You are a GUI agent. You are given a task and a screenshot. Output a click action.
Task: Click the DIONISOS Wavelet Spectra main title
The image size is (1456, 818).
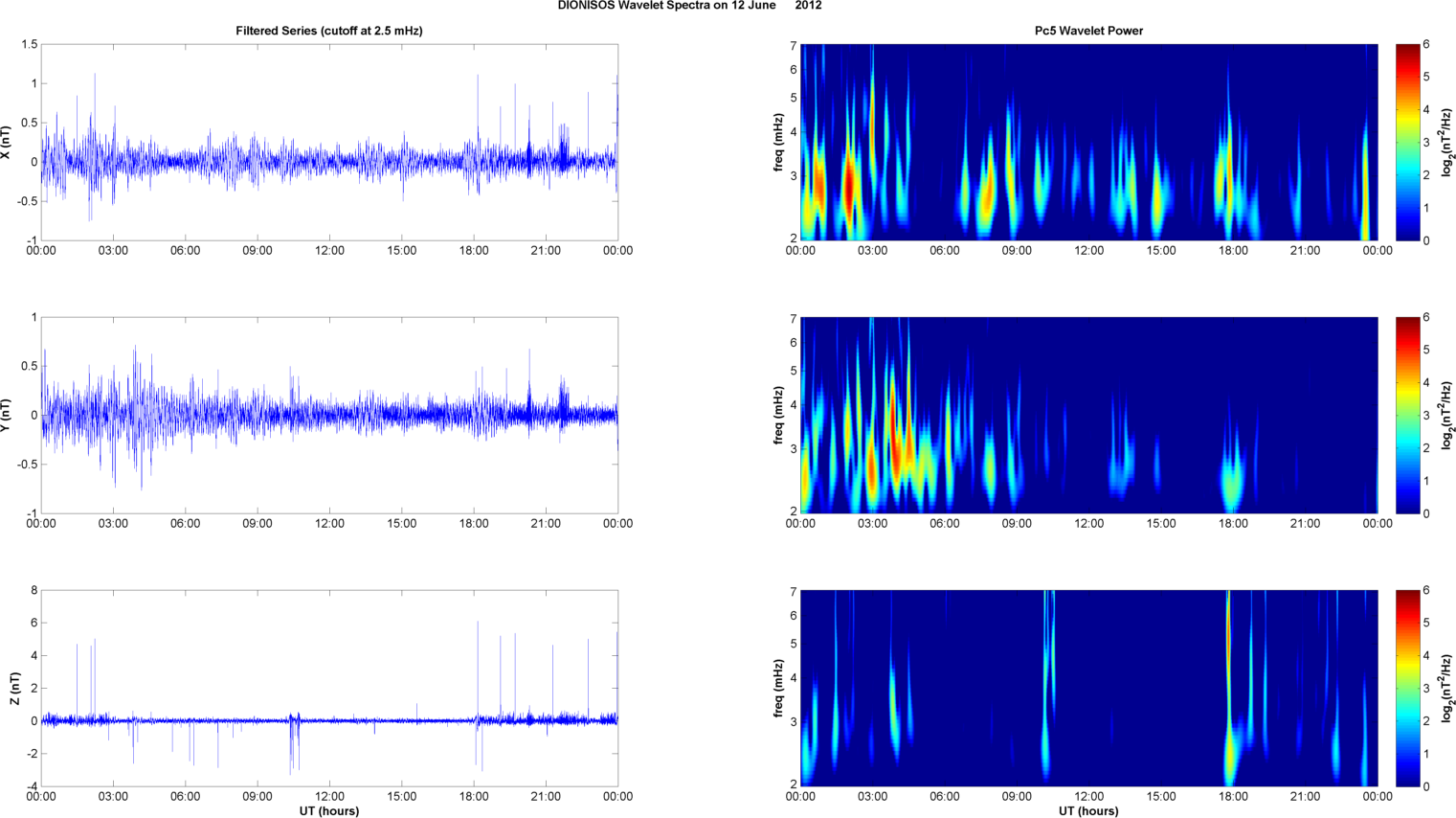[x=689, y=6]
